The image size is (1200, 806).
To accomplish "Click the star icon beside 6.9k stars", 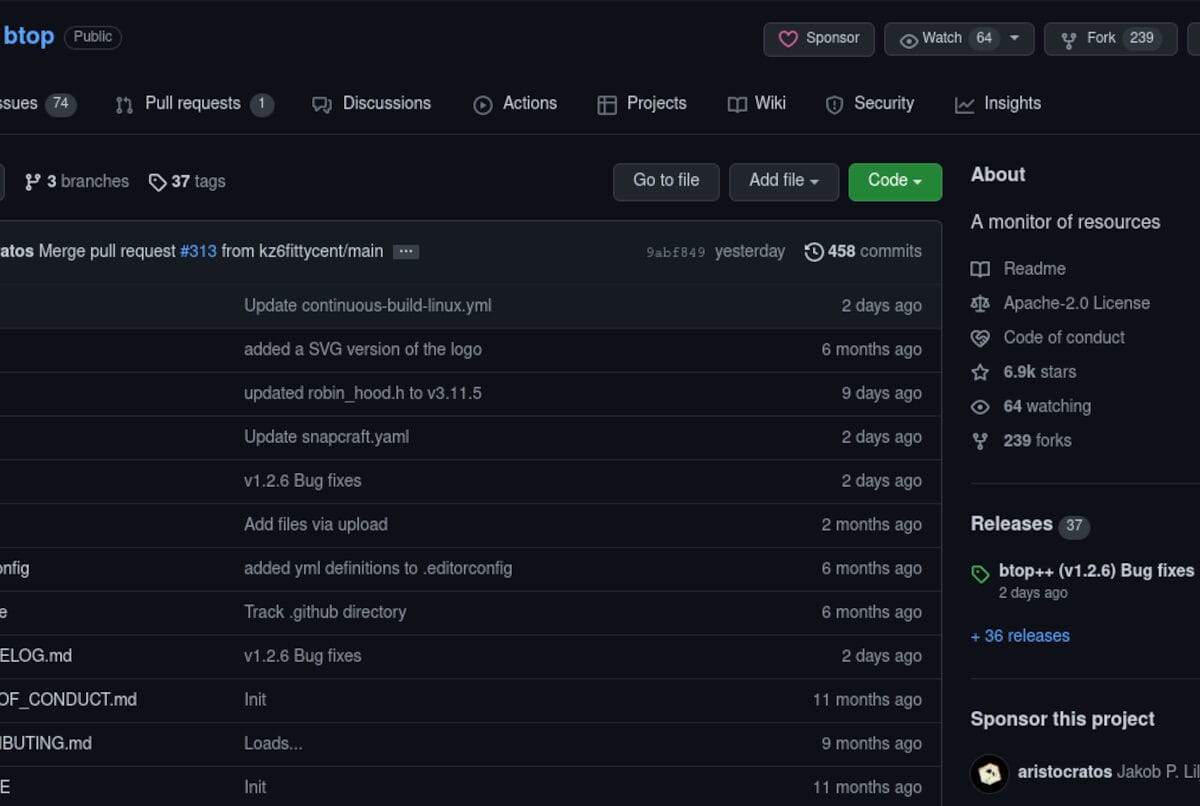I will pos(980,372).
